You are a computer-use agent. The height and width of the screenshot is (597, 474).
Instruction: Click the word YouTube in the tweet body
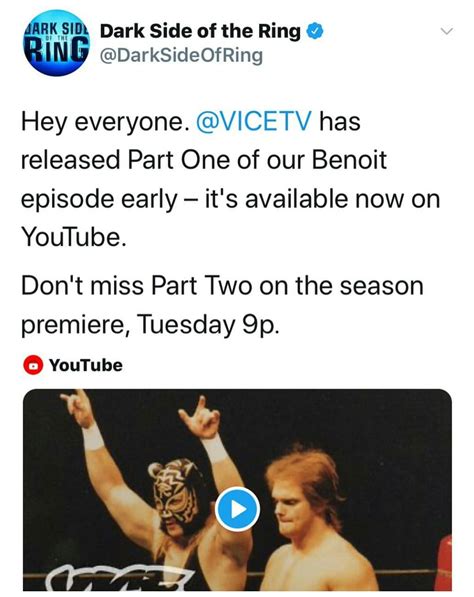[x=73, y=237]
